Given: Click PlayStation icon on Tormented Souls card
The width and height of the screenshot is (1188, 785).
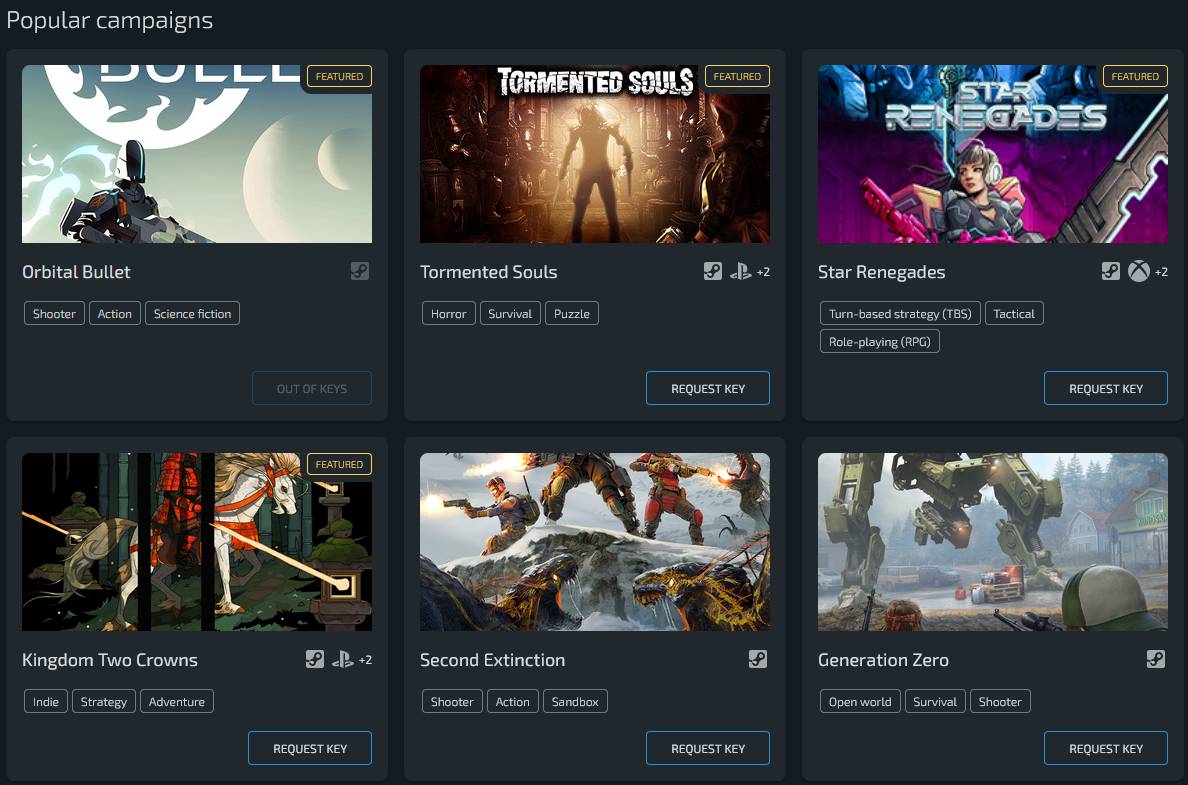Looking at the screenshot, I should click(x=740, y=271).
